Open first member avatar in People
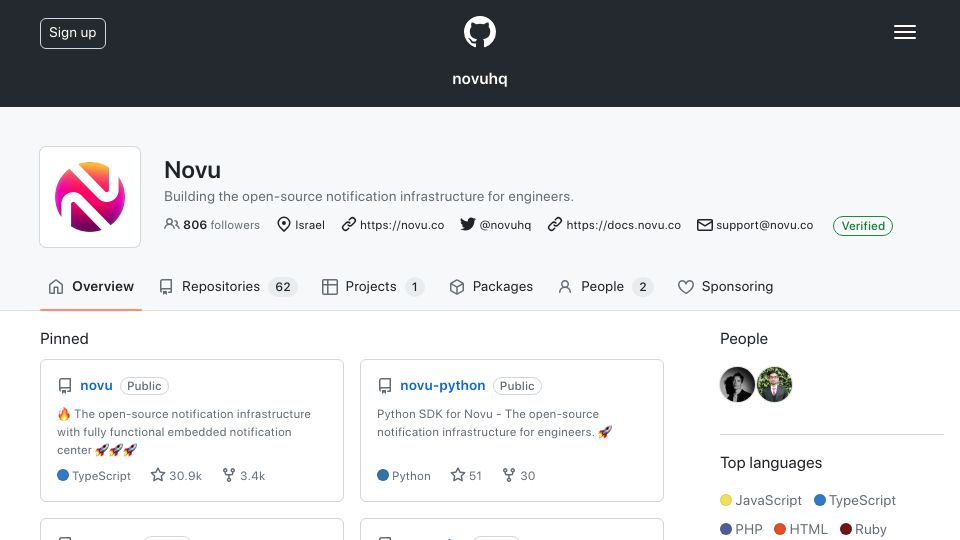This screenshot has width=960, height=540. click(x=737, y=384)
